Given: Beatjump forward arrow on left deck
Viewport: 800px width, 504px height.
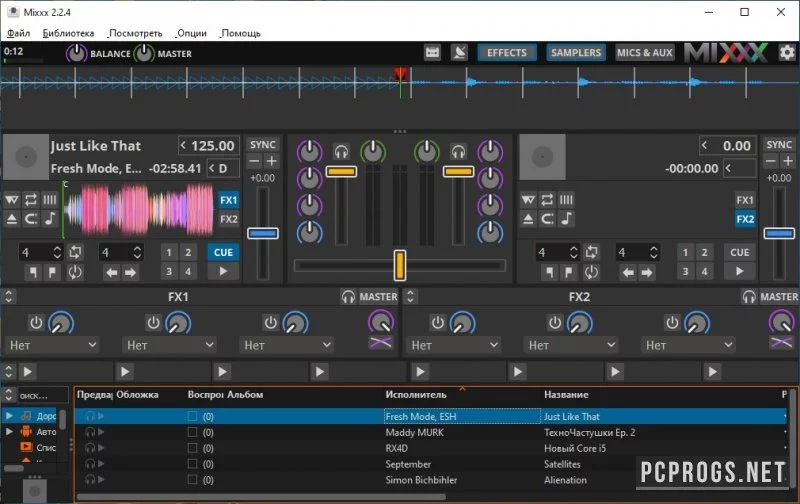Looking at the screenshot, I should pyautogui.click(x=131, y=273).
